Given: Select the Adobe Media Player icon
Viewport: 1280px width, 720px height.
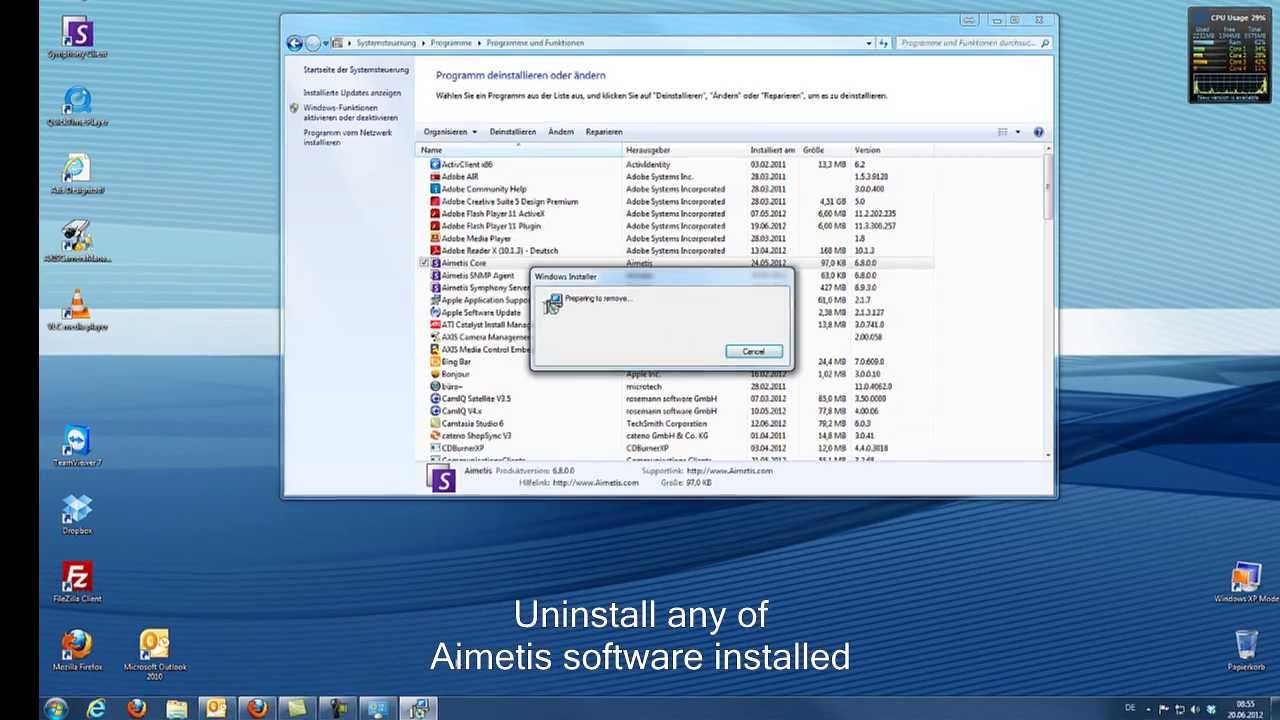Looking at the screenshot, I should pos(435,238).
